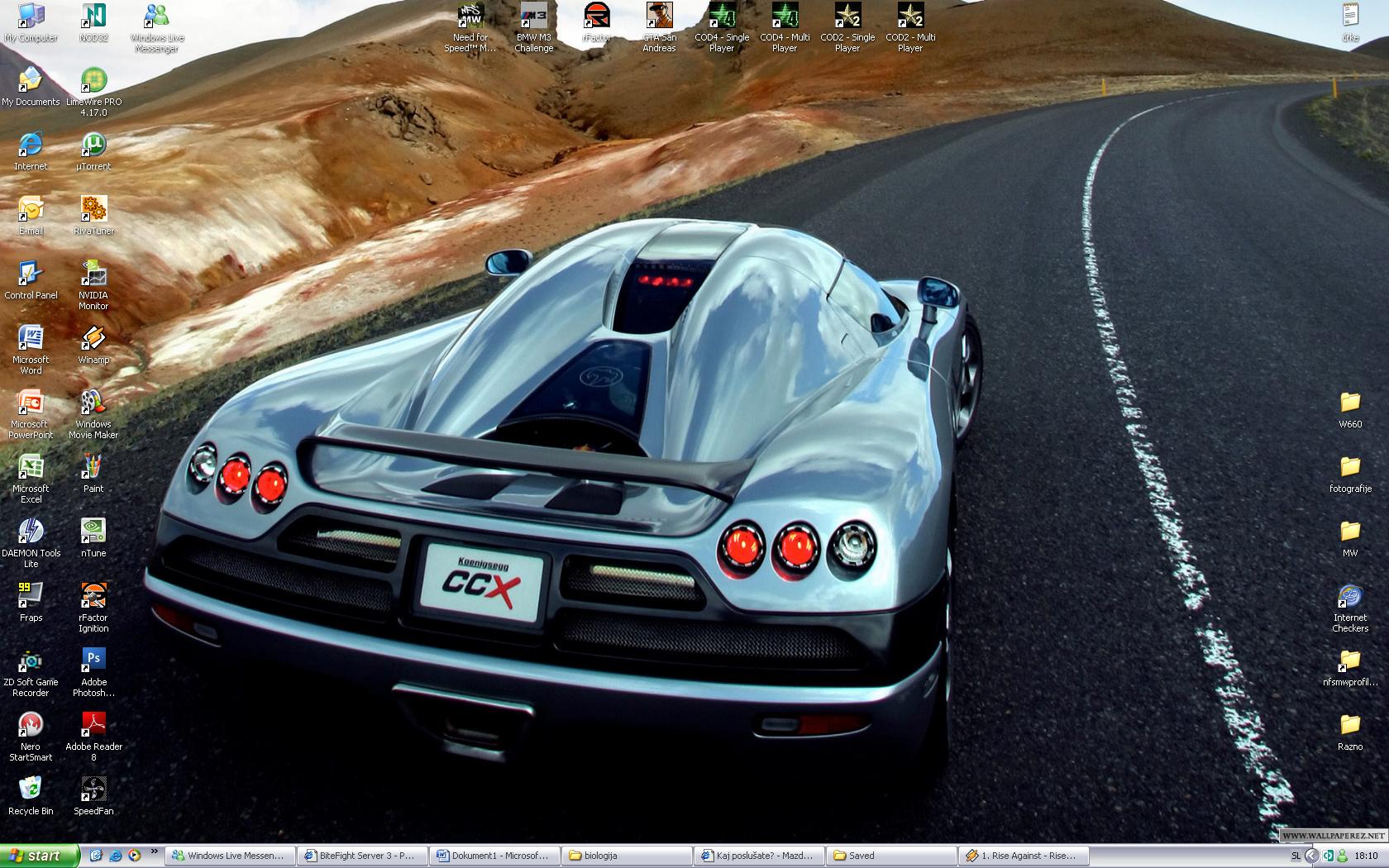Open BMW M3 Challenge game shortcut

[x=533, y=27]
